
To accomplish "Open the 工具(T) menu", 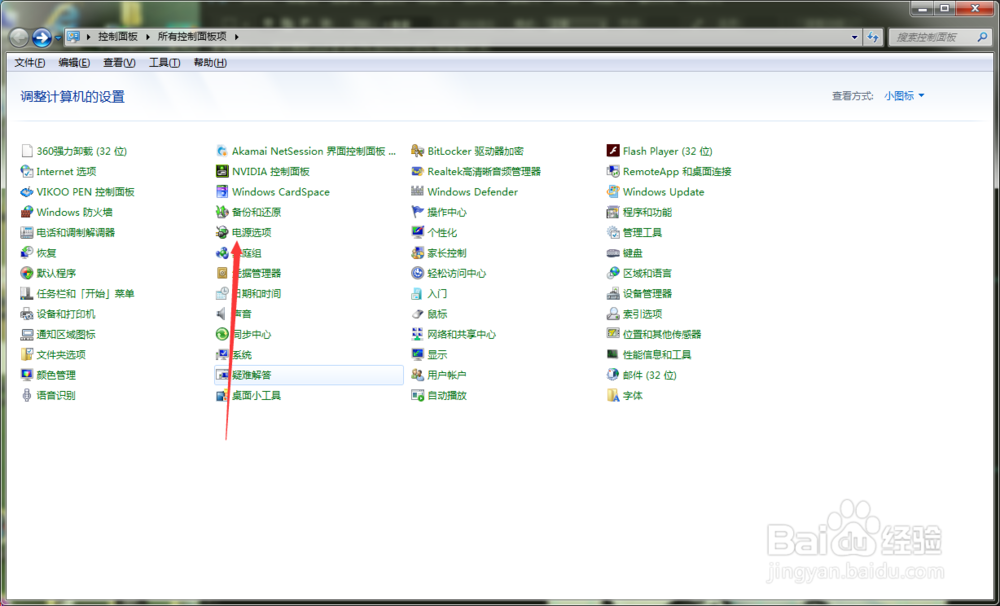I will [165, 63].
